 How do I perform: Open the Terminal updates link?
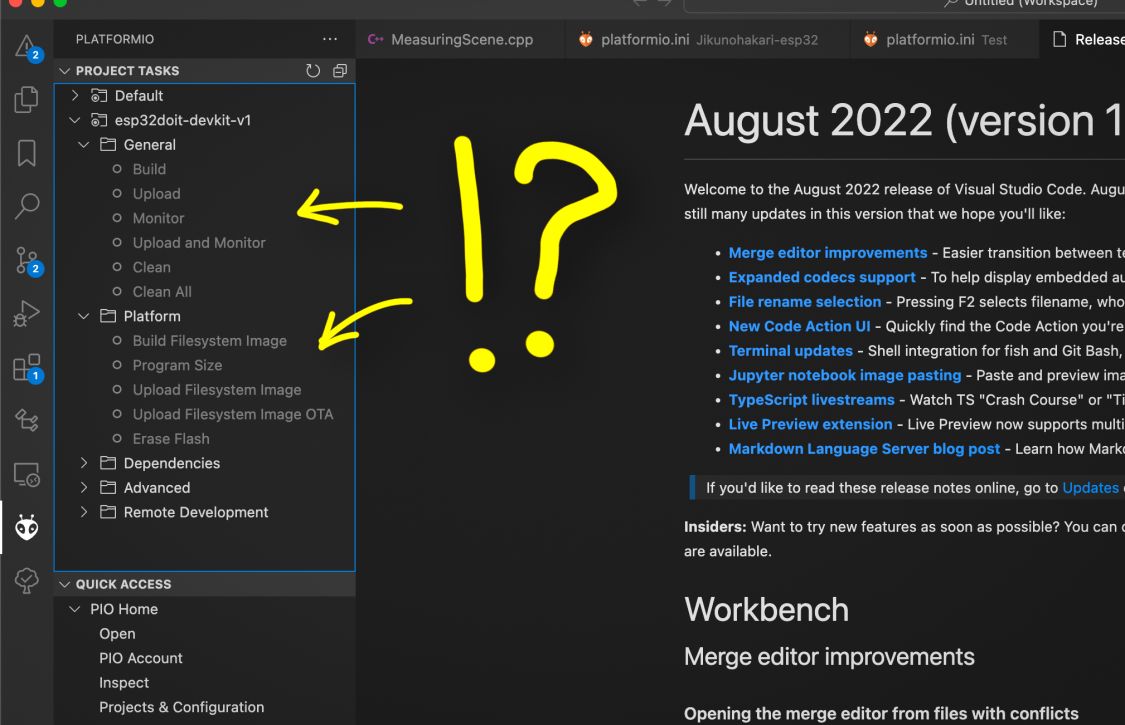click(x=791, y=350)
